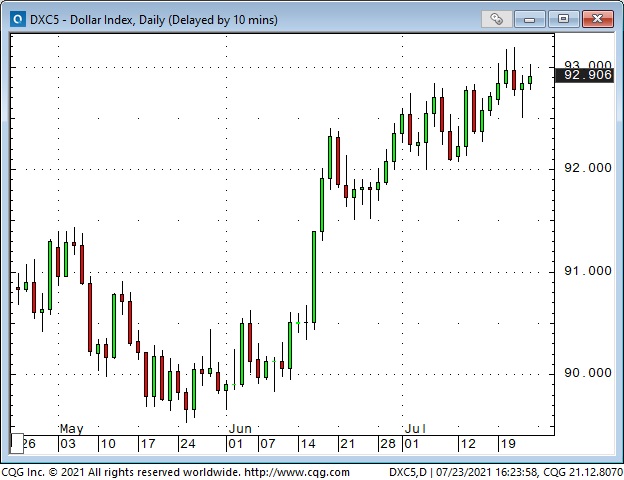
Task: Click the DXC5,D timestamp status text
Action: 505,472
